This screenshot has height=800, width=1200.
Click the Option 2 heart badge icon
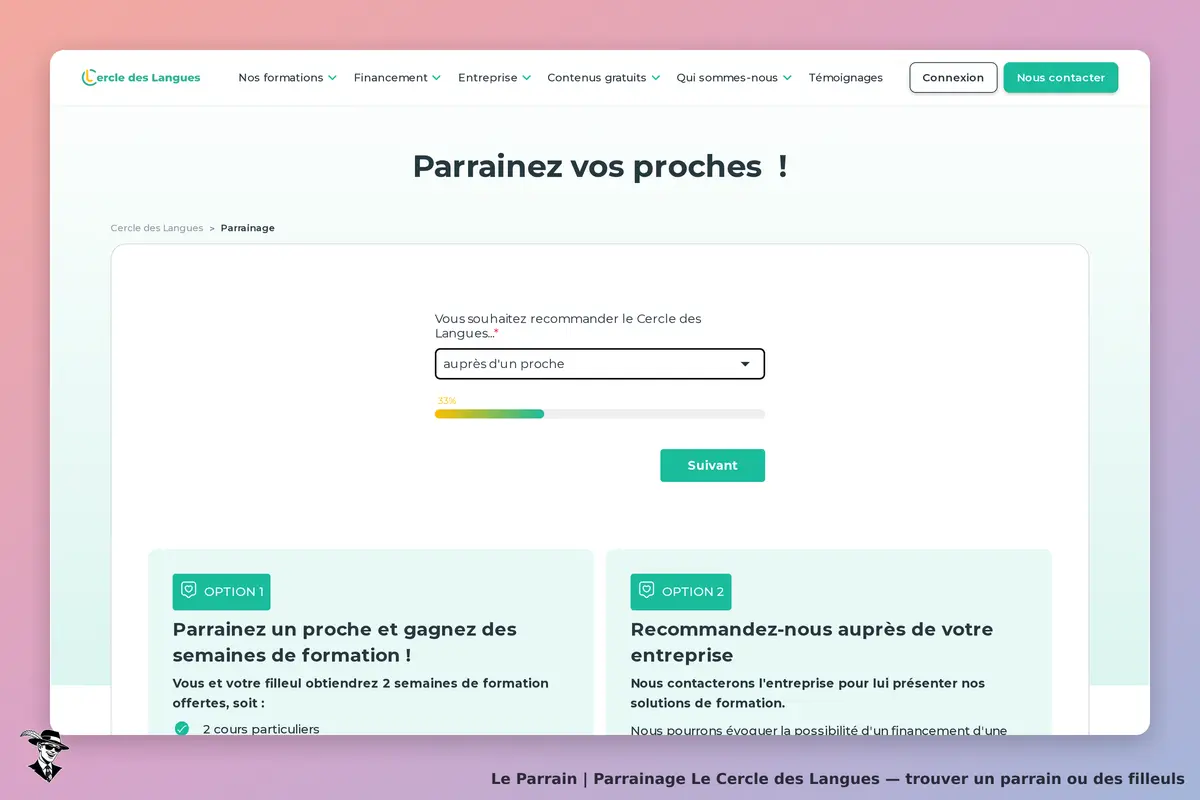point(646,590)
